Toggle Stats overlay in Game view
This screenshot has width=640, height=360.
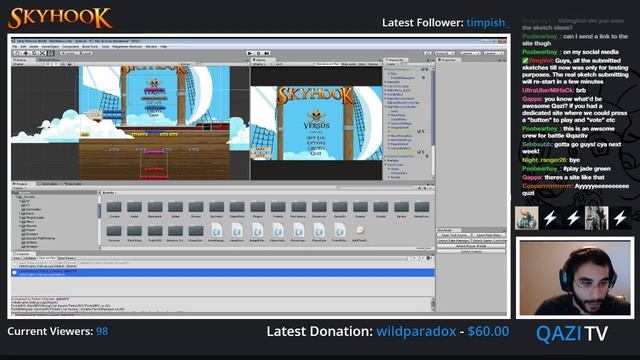click(x=361, y=64)
